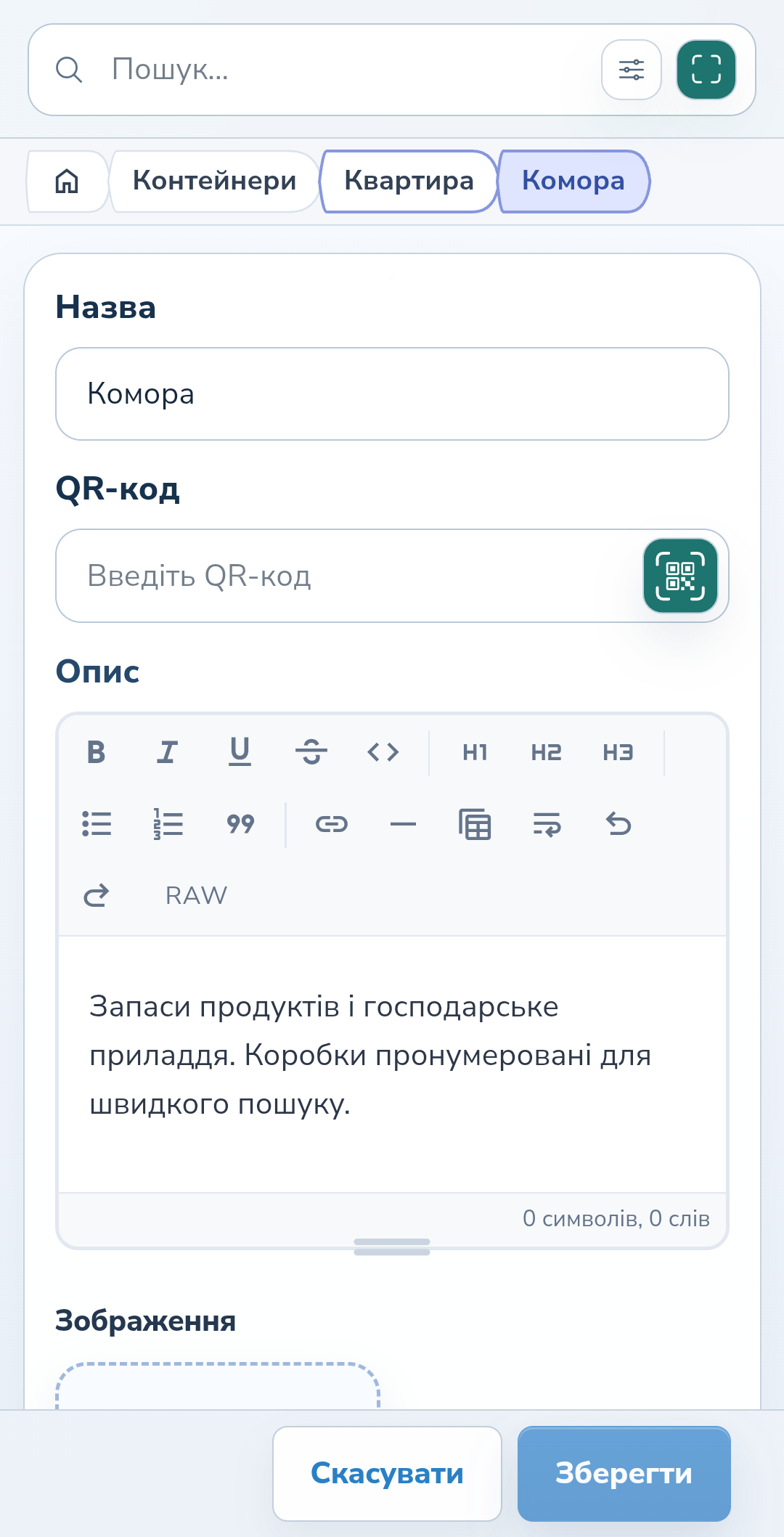Open the Контейнери breadcrumb

coord(214,181)
